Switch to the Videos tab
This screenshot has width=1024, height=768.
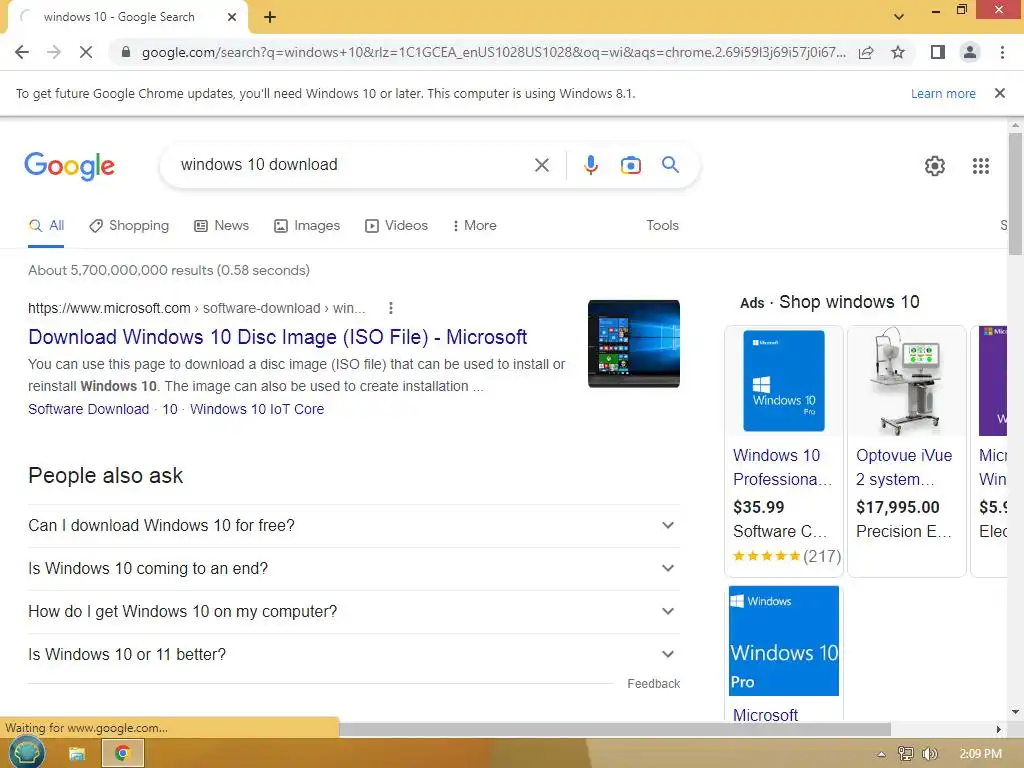point(396,226)
